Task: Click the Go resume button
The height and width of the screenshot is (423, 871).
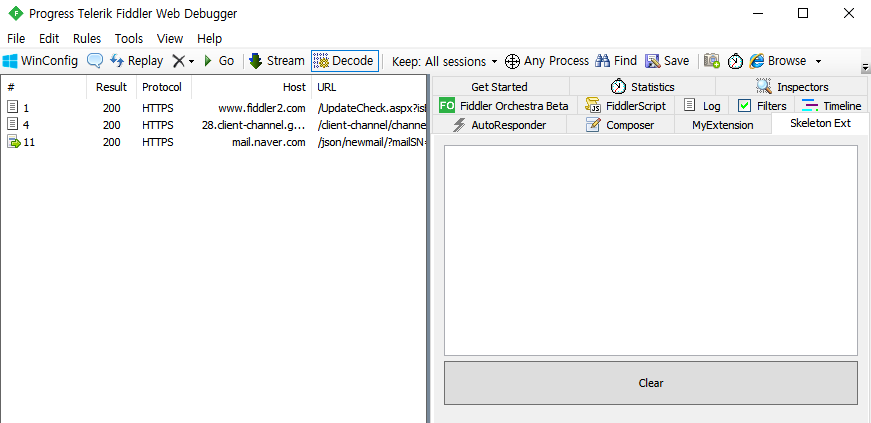Action: click(219, 61)
